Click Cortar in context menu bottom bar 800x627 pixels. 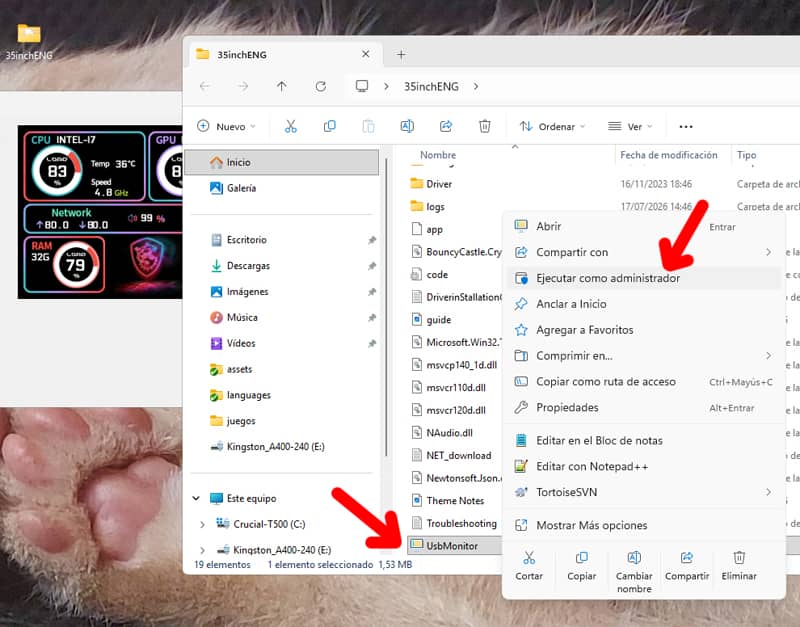[x=529, y=566]
